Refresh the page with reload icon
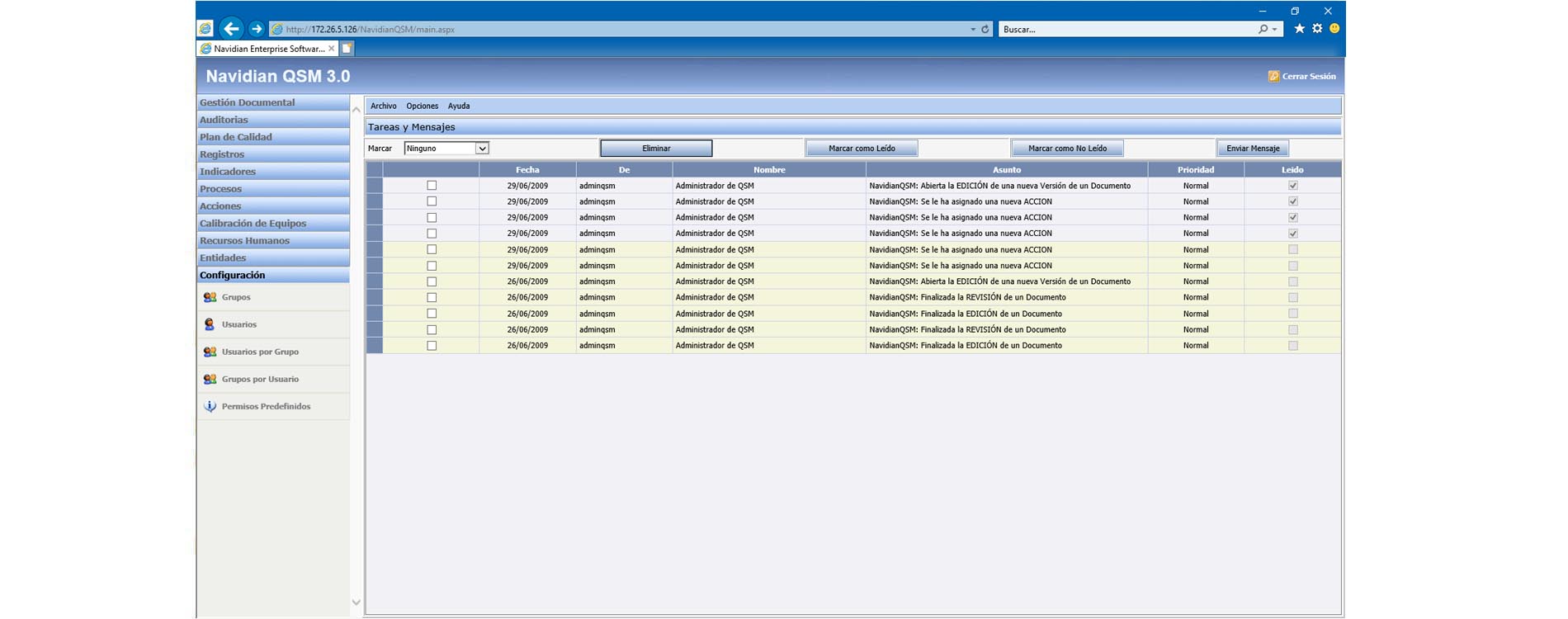The height and width of the screenshot is (619, 1568). click(985, 29)
